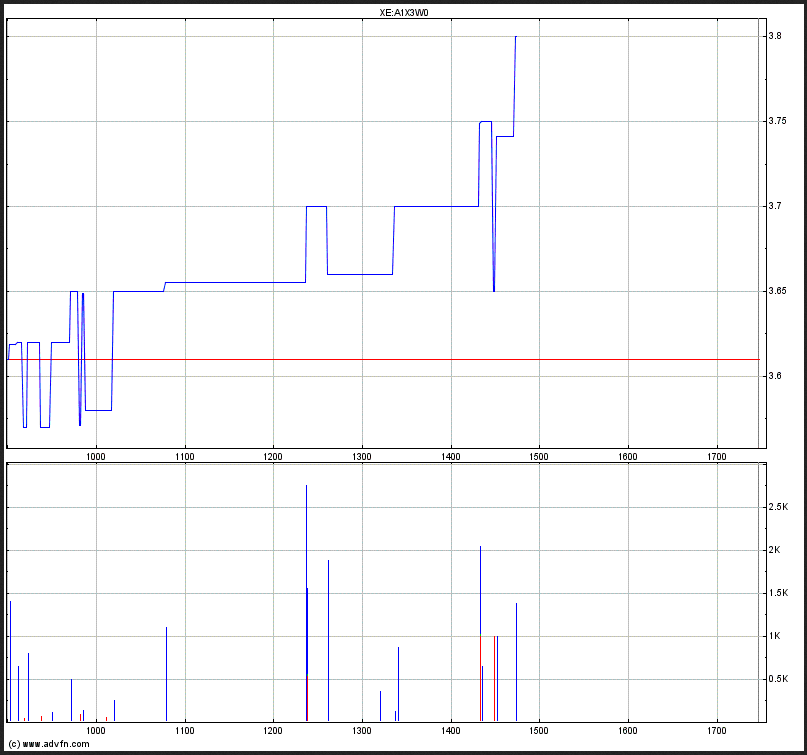Image resolution: width=807 pixels, height=755 pixels.
Task: Click "1200" on the volume chart time axis
Action: point(273,731)
